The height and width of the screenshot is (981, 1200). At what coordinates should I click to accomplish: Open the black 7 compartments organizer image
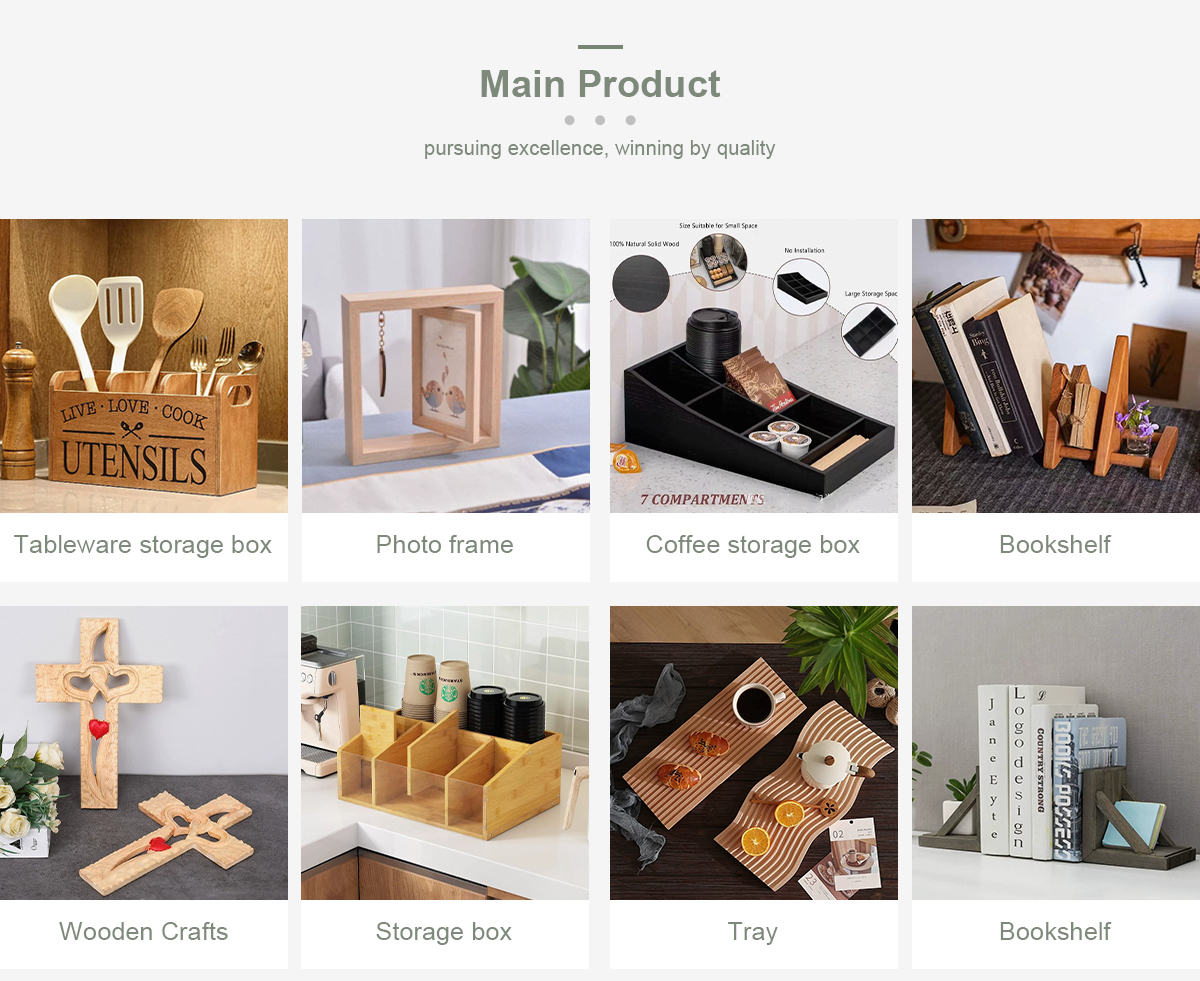click(x=754, y=366)
